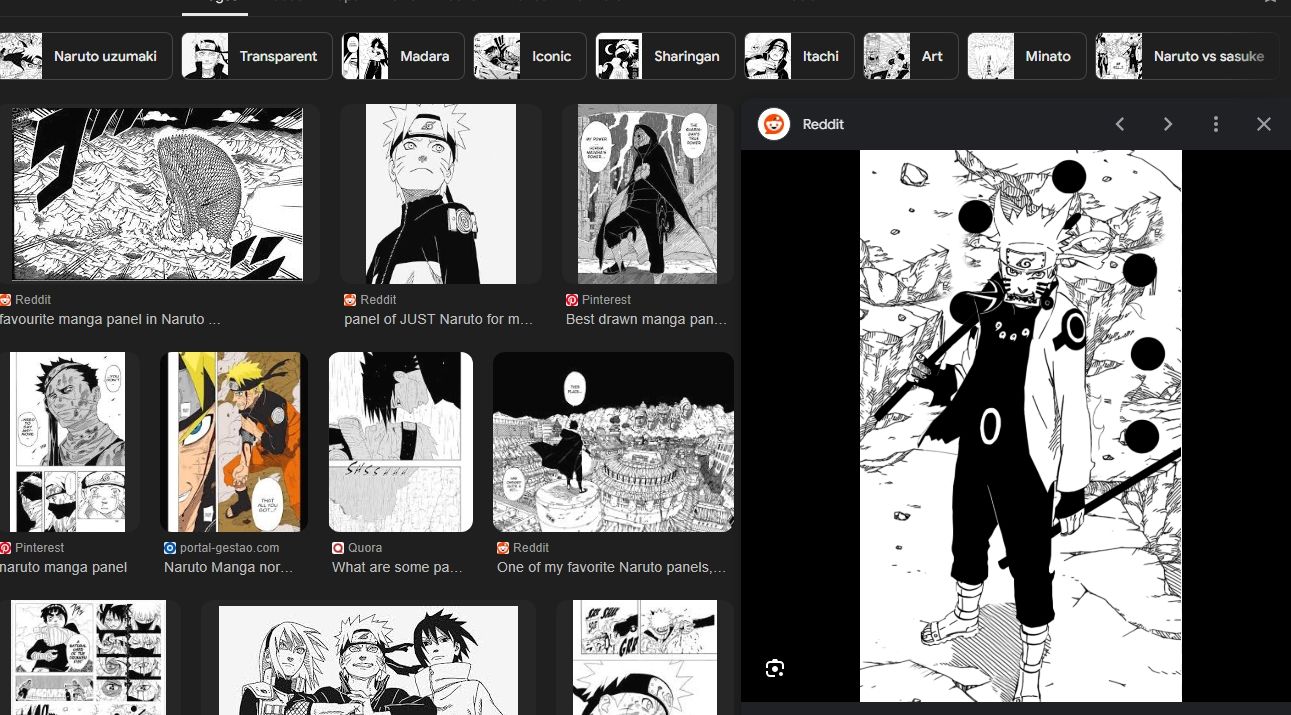Search inside image with Lens icon
This screenshot has height=715, width=1291.
774,669
